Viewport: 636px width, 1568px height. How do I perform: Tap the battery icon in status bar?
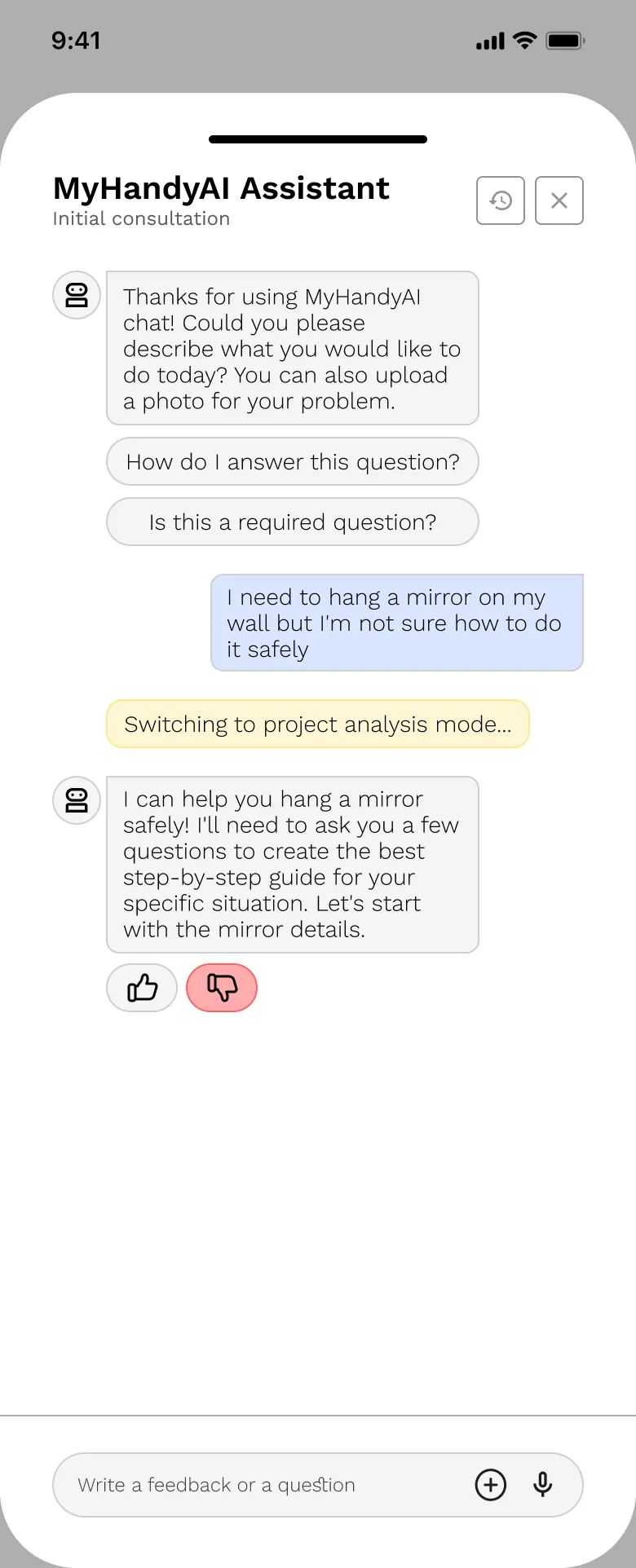coord(564,41)
